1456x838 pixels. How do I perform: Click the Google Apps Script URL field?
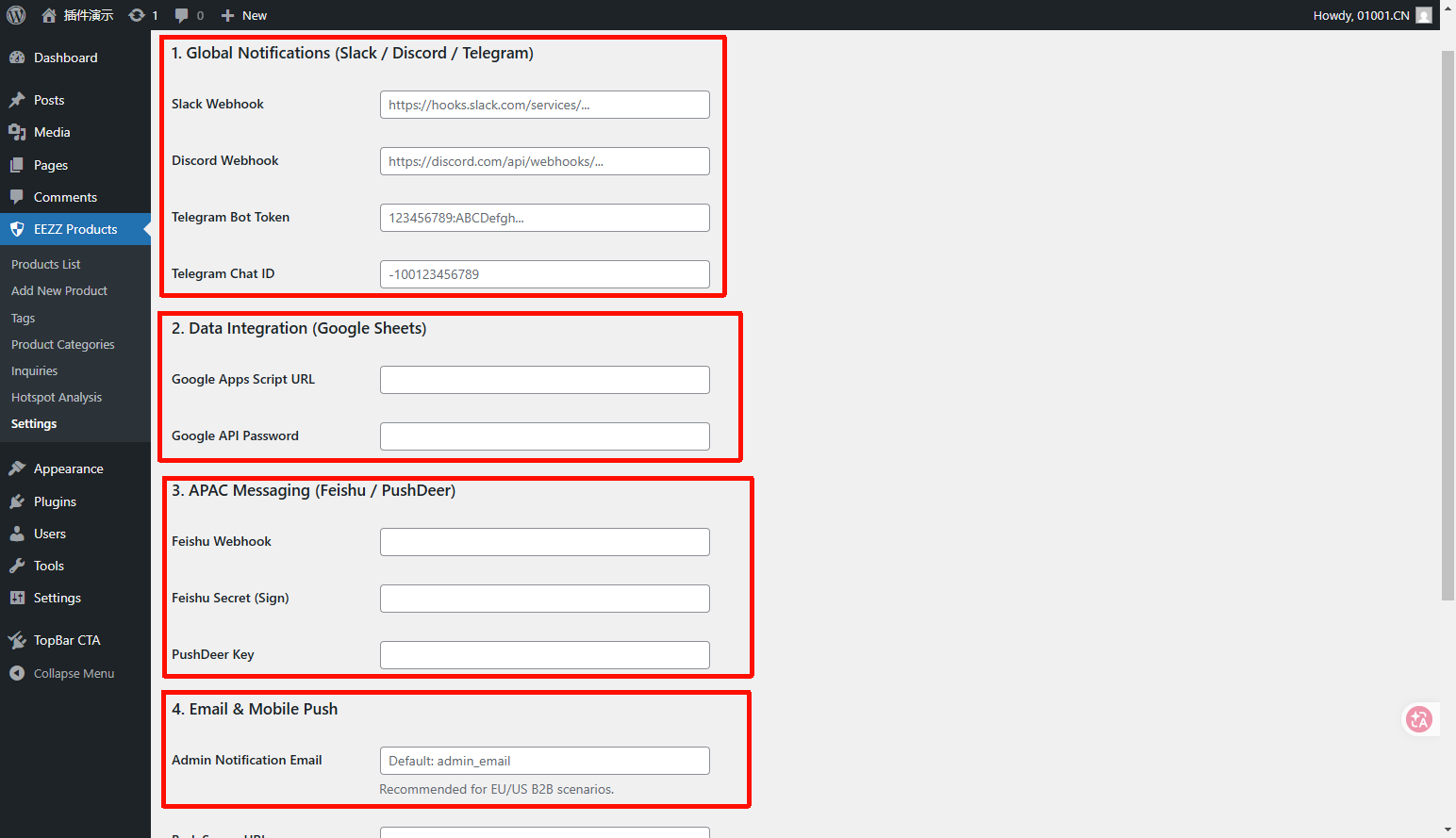pyautogui.click(x=544, y=380)
